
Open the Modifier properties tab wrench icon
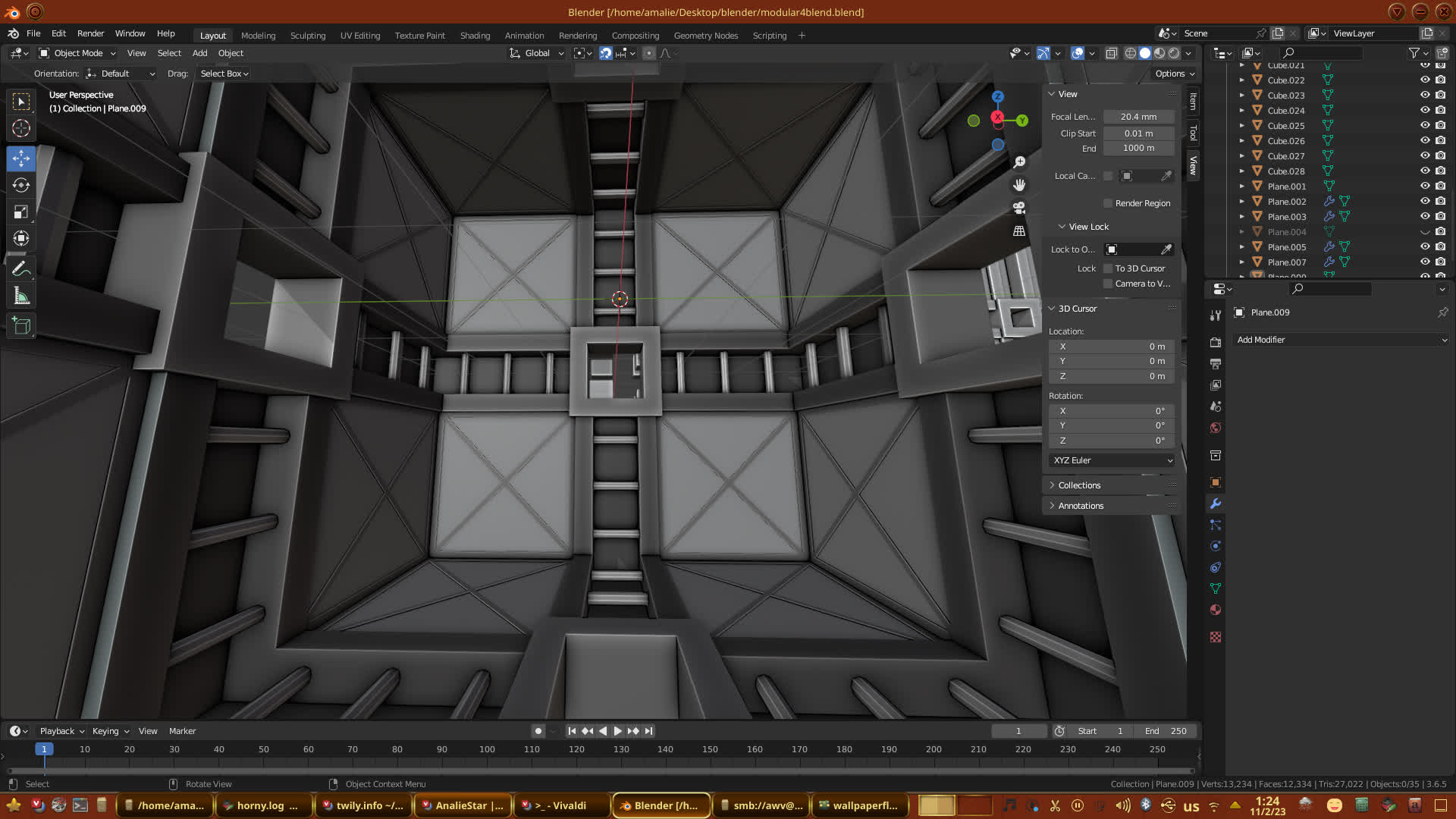[1216, 504]
